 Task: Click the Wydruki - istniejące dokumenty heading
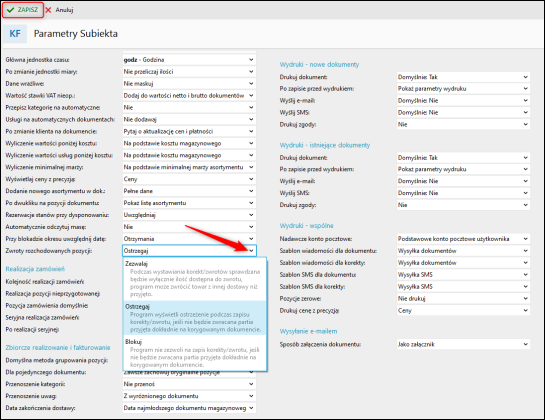[325, 145]
